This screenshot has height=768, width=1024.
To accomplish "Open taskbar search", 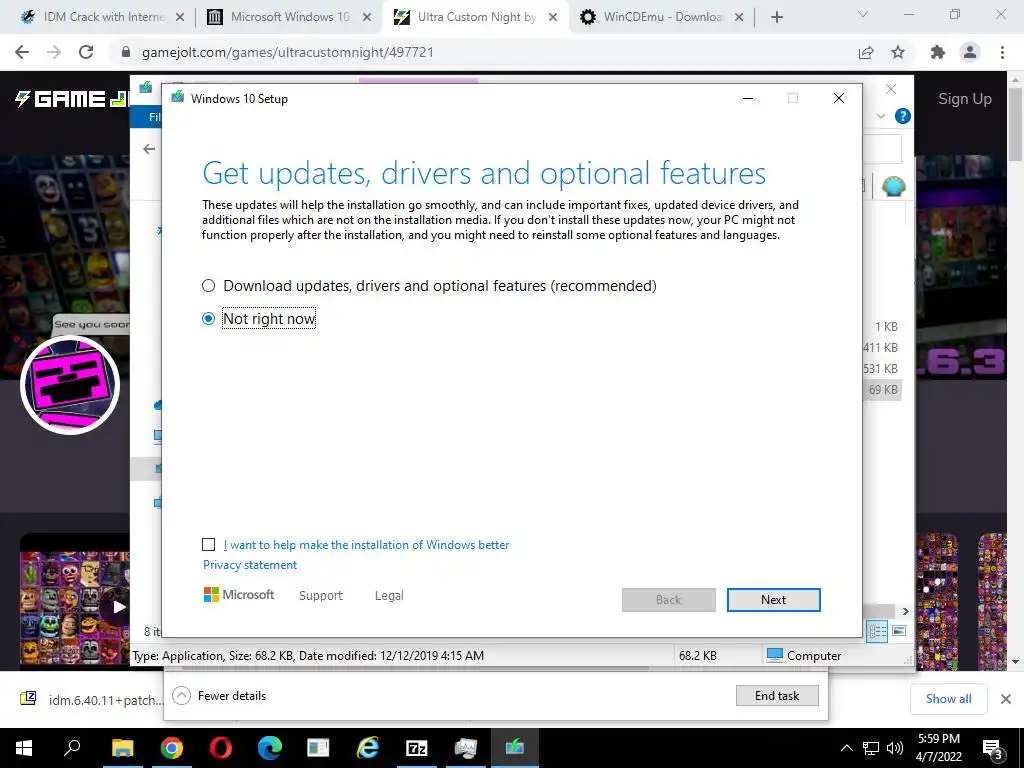I will point(72,748).
